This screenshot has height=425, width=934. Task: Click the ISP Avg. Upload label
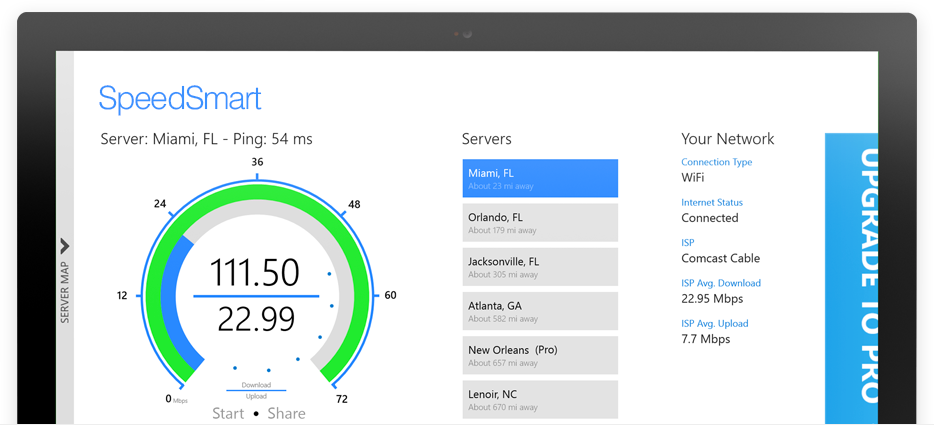pos(715,324)
